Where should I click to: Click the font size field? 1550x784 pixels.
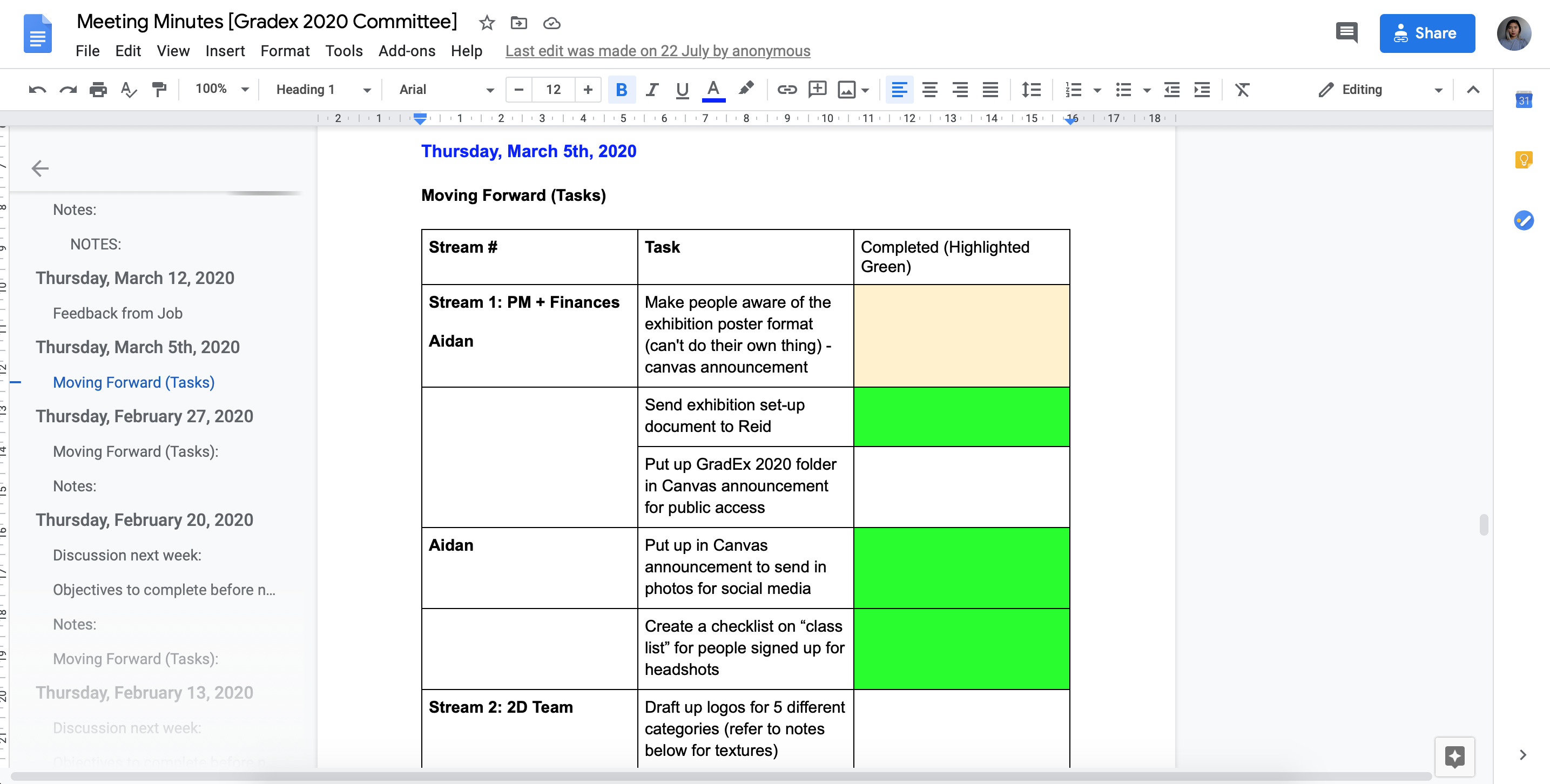click(553, 90)
